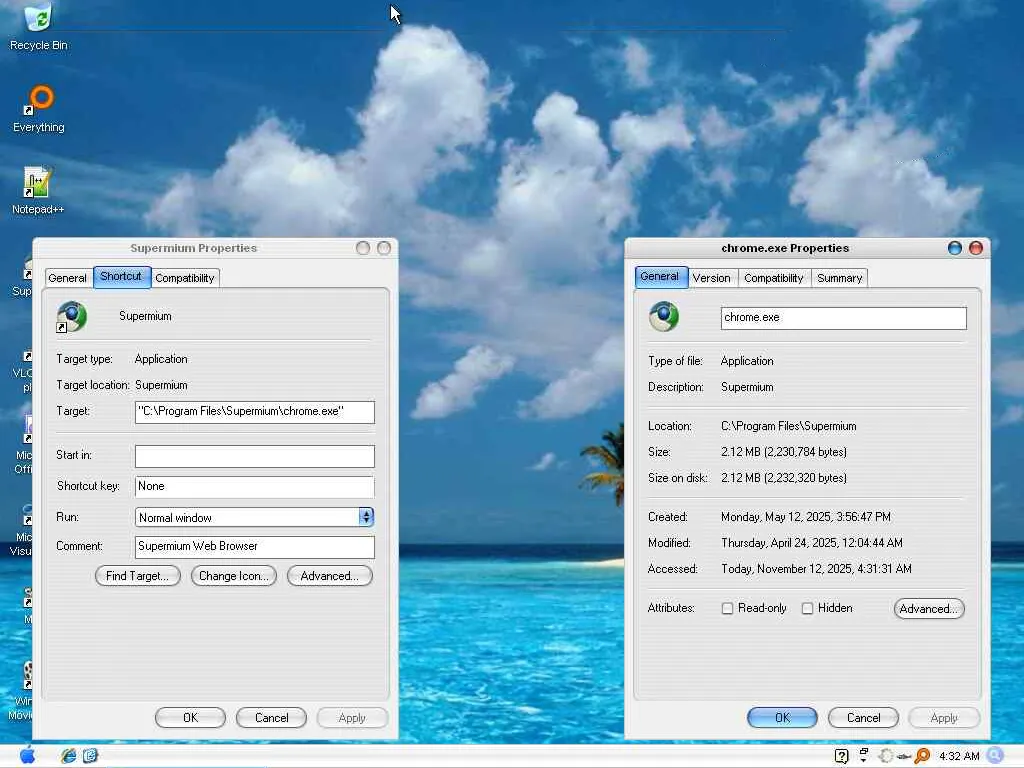Open the Run dropdown showing Normal window
Image resolution: width=1024 pixels, height=768 pixels.
click(x=255, y=517)
